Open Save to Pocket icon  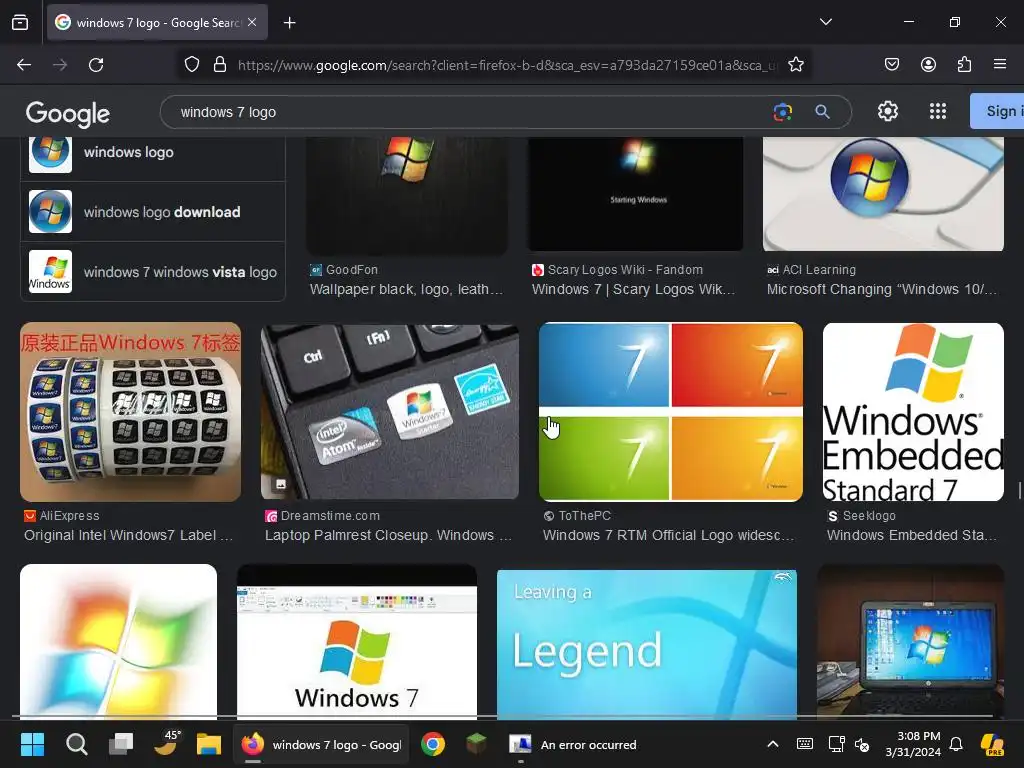click(892, 64)
